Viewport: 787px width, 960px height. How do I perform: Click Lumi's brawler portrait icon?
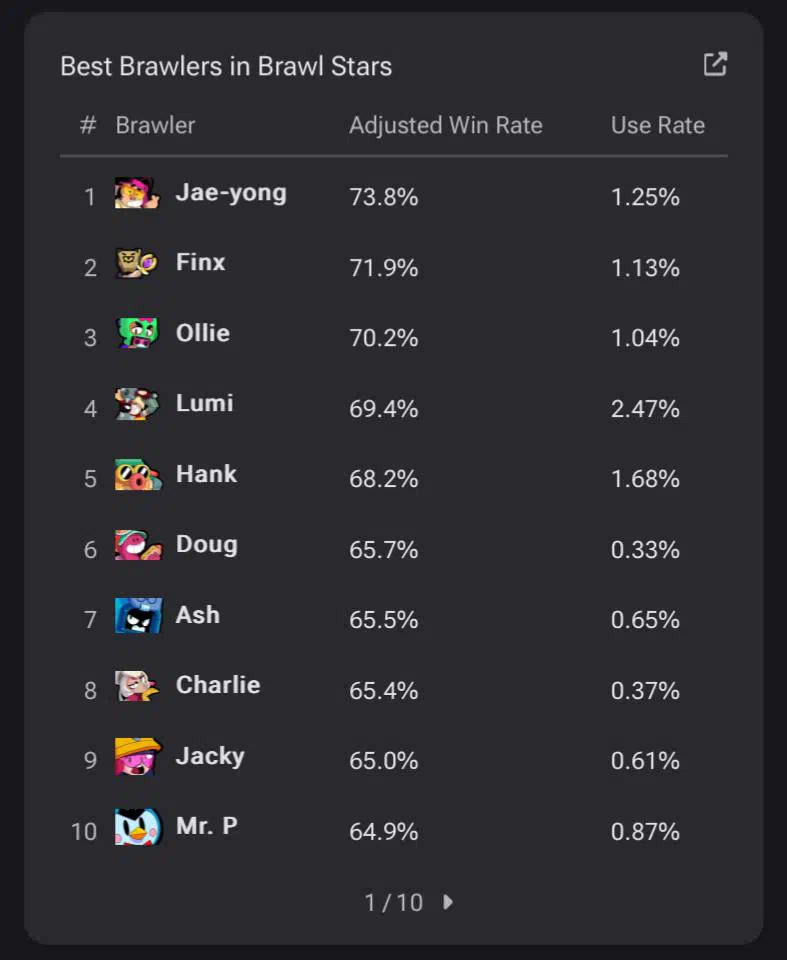tap(138, 404)
